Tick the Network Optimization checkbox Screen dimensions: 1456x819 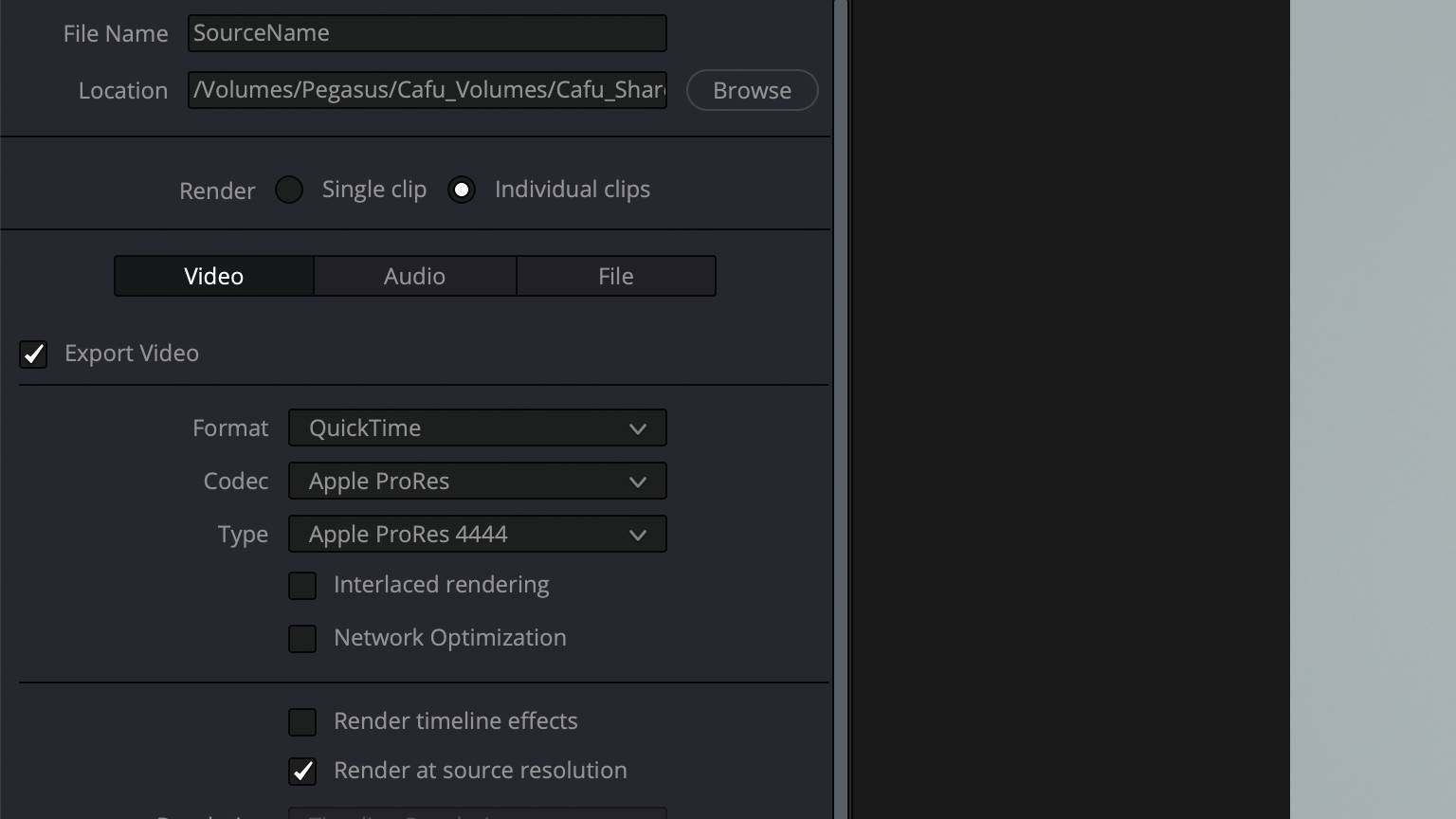coord(302,639)
